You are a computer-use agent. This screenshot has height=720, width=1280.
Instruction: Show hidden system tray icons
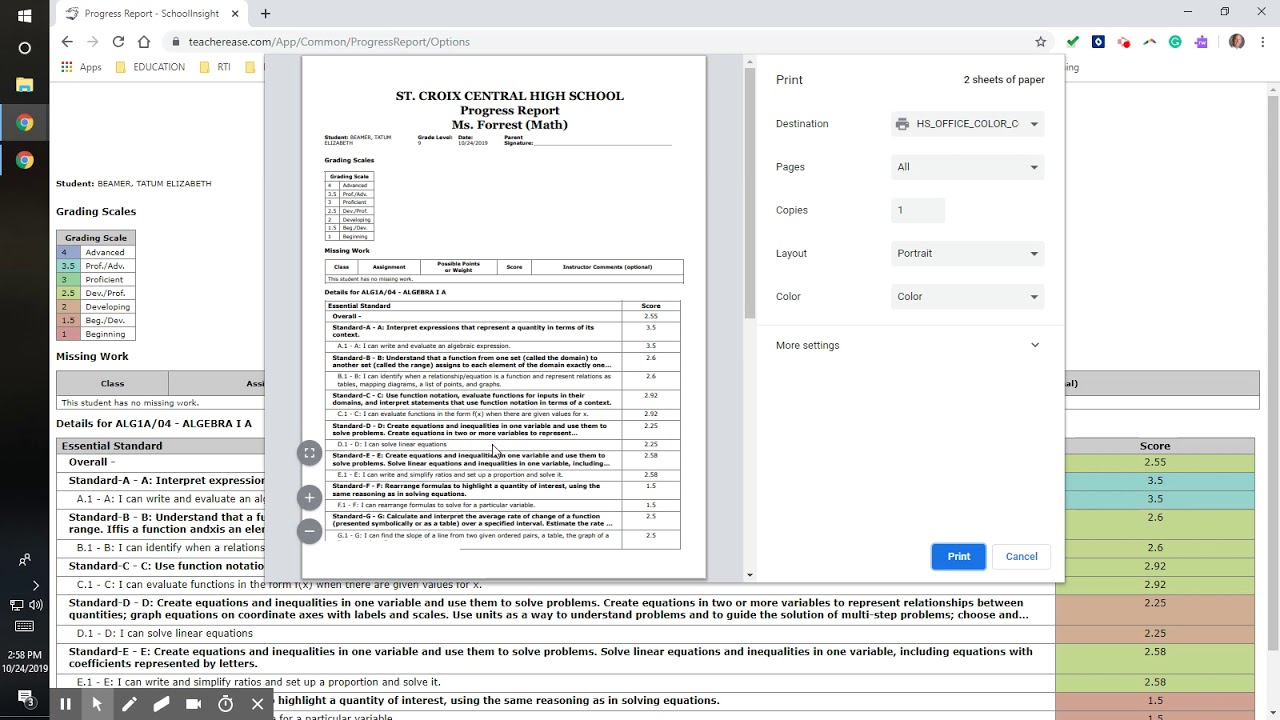tap(35, 585)
